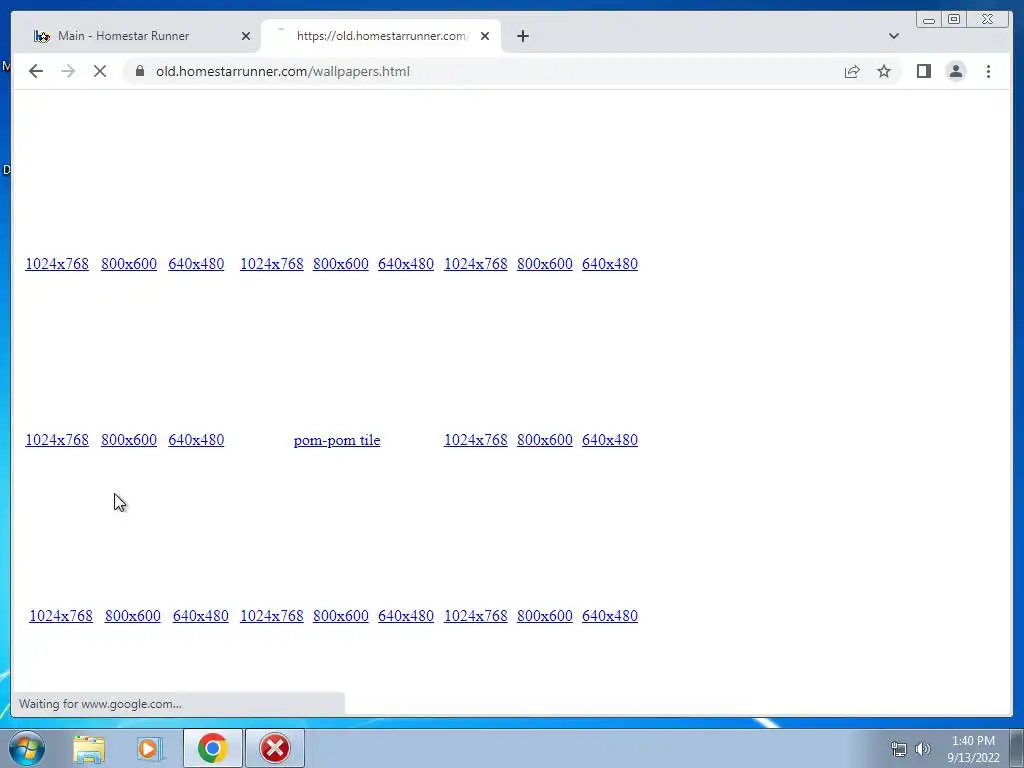Click the Chrome taskbar icon
The width and height of the screenshot is (1024, 768).
tap(212, 748)
